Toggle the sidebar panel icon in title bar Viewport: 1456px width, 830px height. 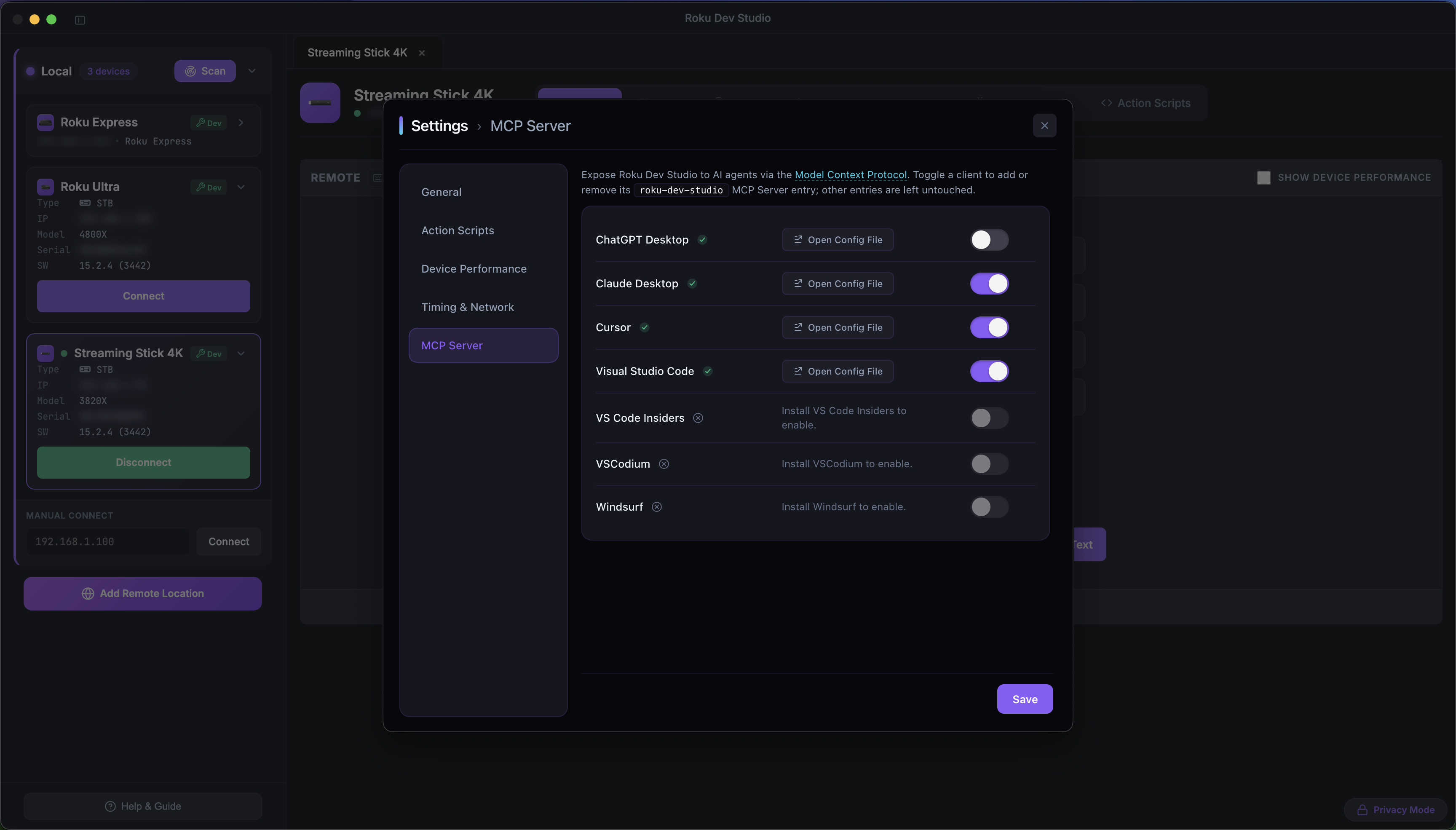click(80, 20)
